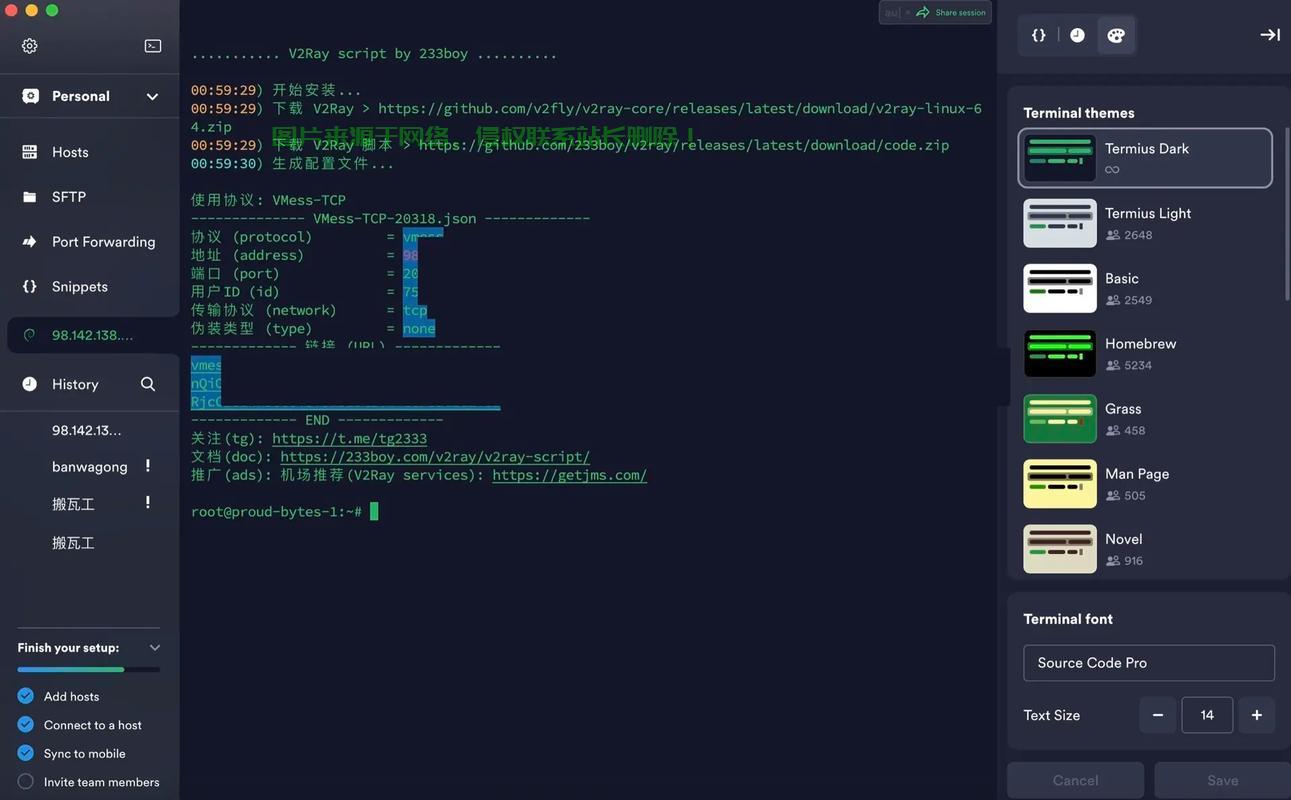Toggle the Sync to mobile checkmark
The width and height of the screenshot is (1291, 800).
(x=26, y=753)
